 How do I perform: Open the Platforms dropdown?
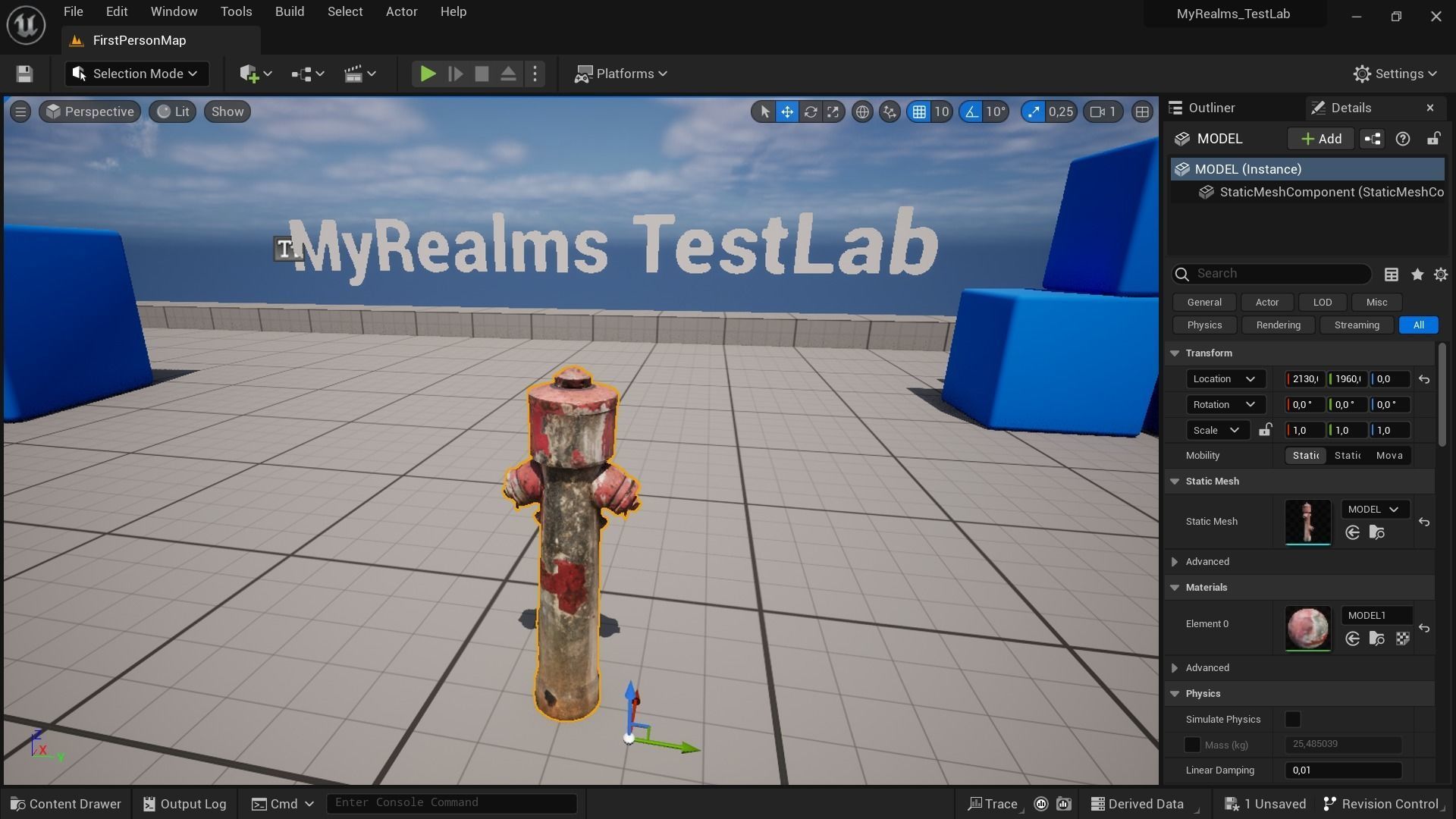621,74
